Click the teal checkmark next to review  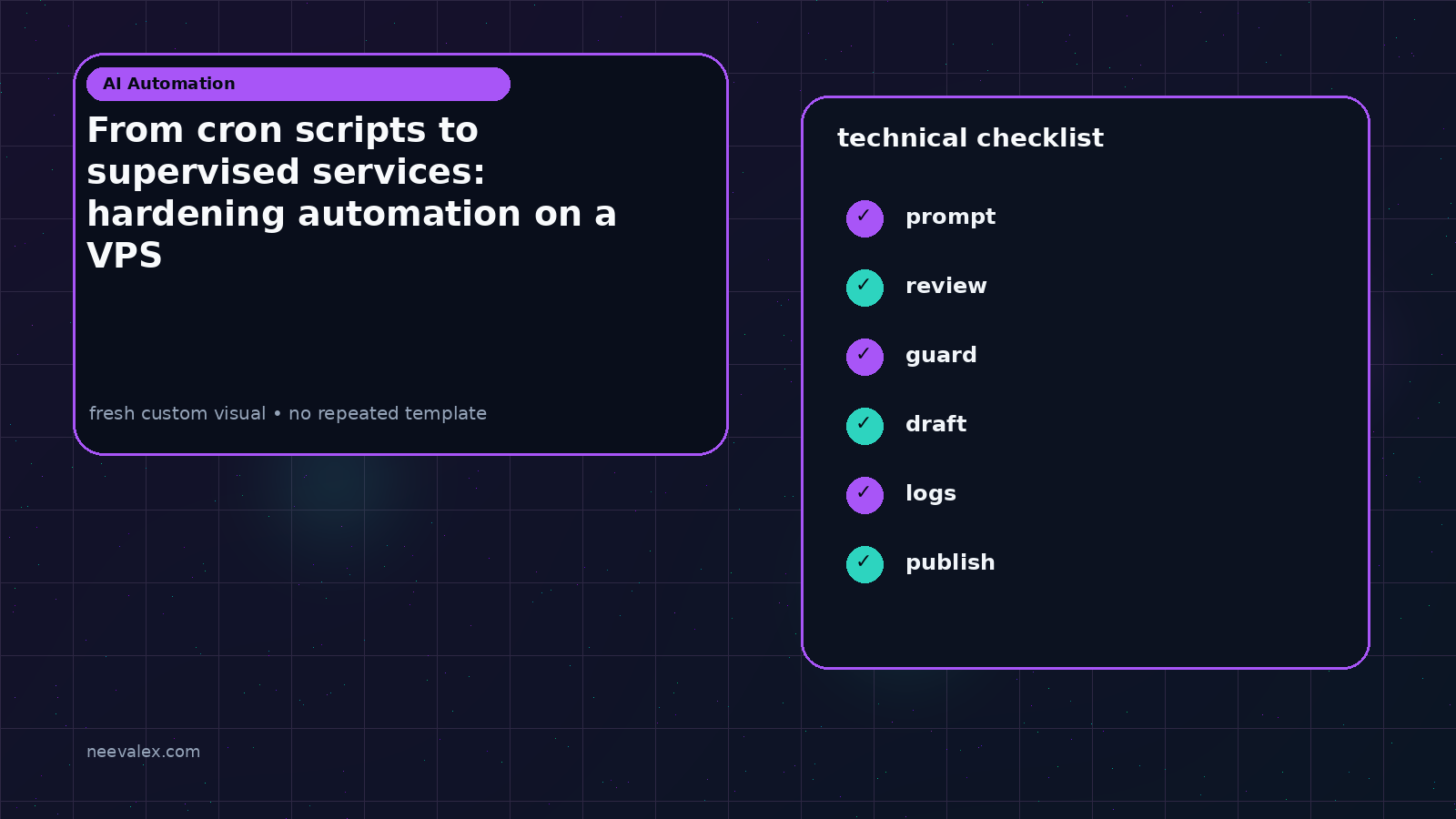point(864,288)
